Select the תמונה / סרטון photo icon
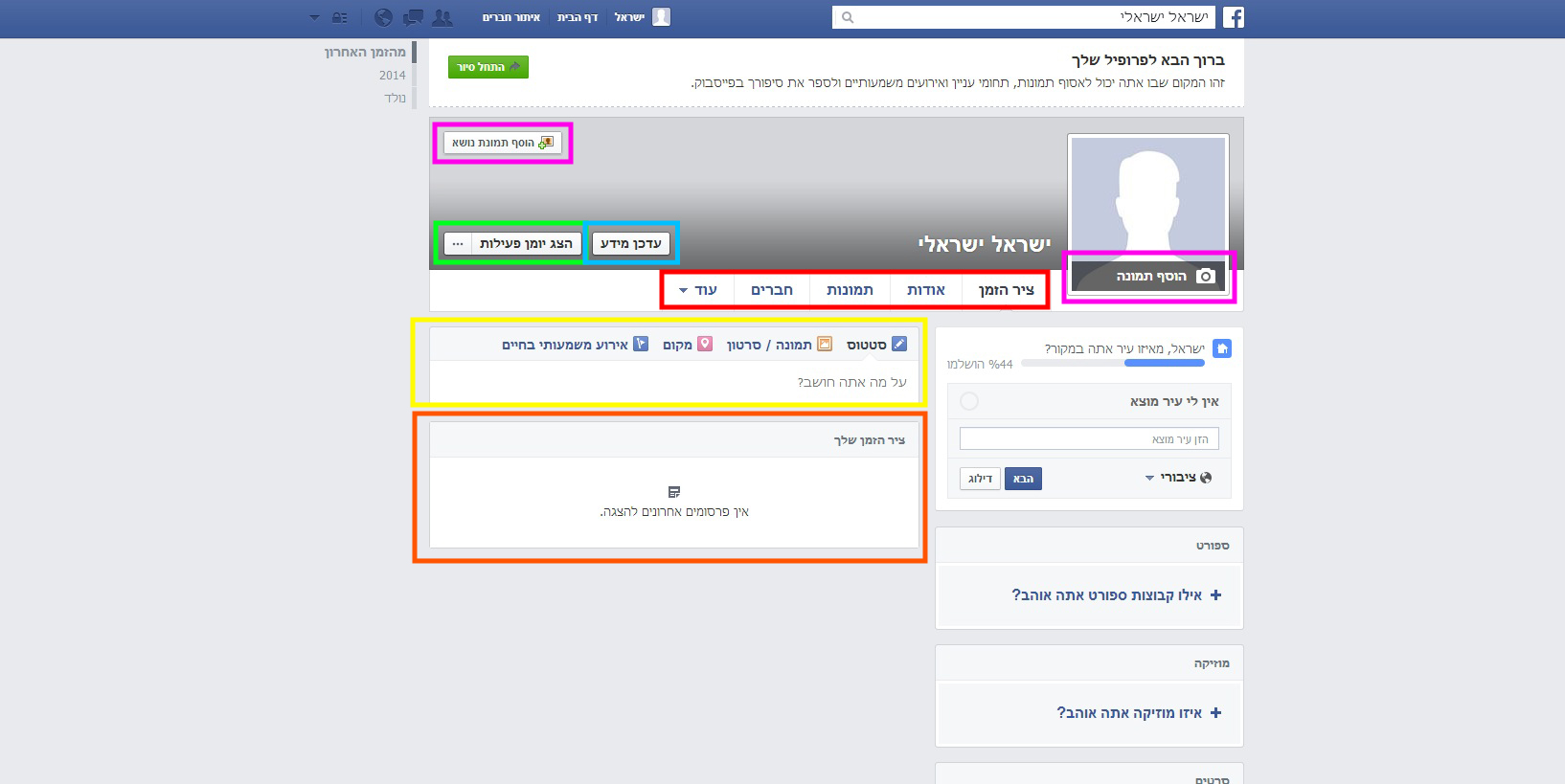 pyautogui.click(x=825, y=344)
